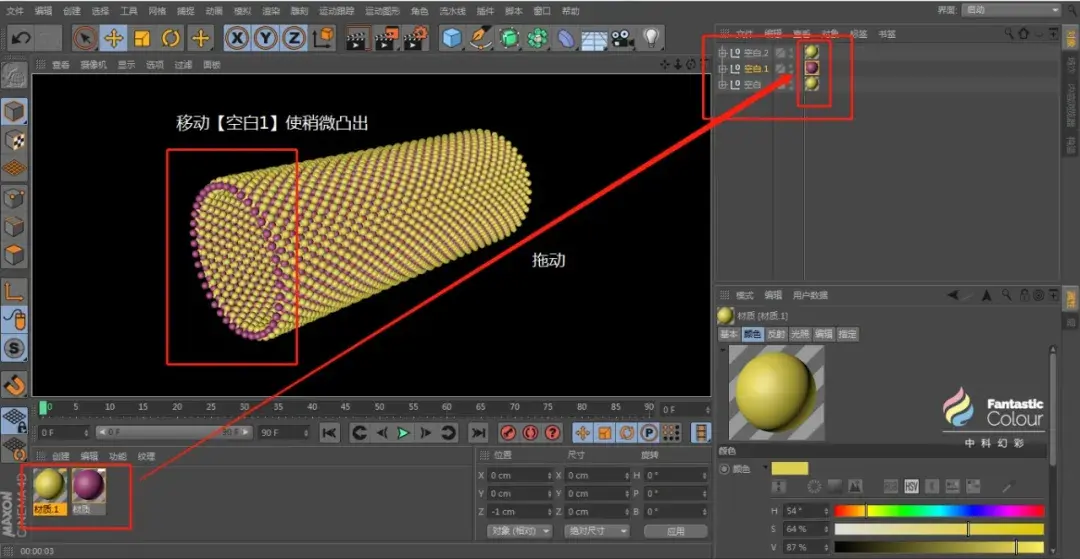Toggle the 空白.2 layer checker icon
The width and height of the screenshot is (1080, 559).
tap(780, 53)
